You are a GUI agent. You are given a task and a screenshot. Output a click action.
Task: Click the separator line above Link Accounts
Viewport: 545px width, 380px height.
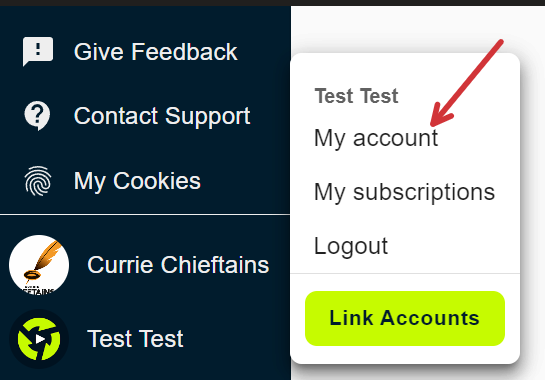tap(405, 274)
